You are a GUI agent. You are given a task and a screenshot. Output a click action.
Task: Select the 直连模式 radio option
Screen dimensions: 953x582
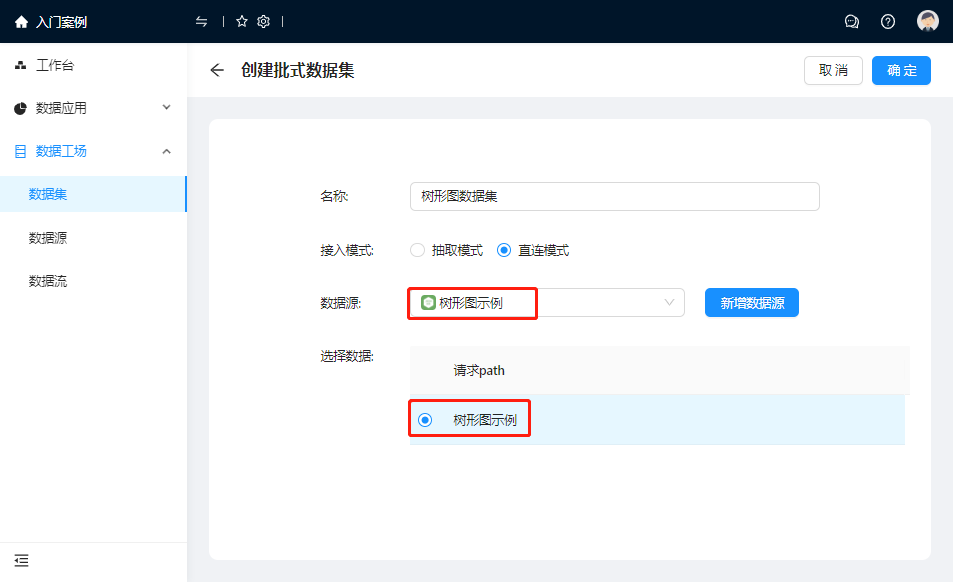(x=504, y=250)
